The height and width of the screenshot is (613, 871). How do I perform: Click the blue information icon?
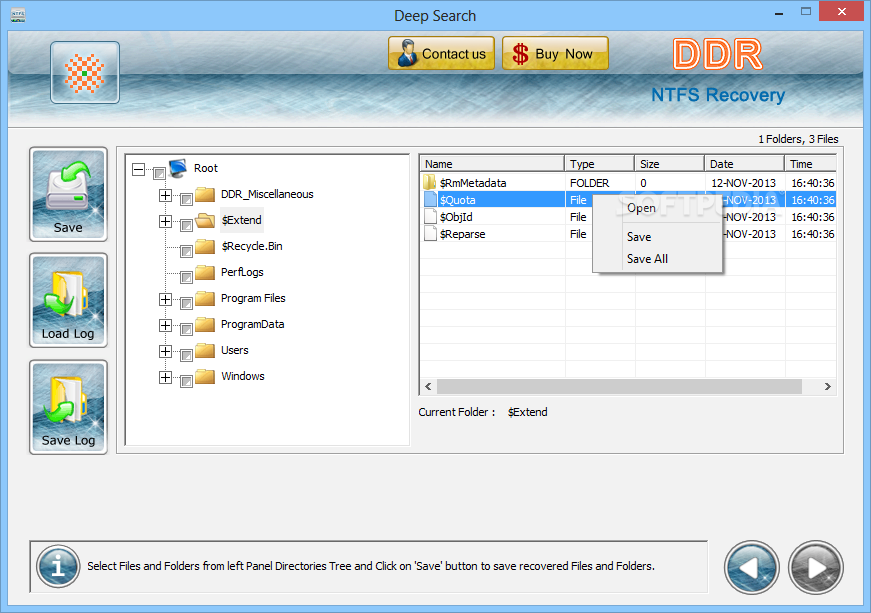point(58,566)
